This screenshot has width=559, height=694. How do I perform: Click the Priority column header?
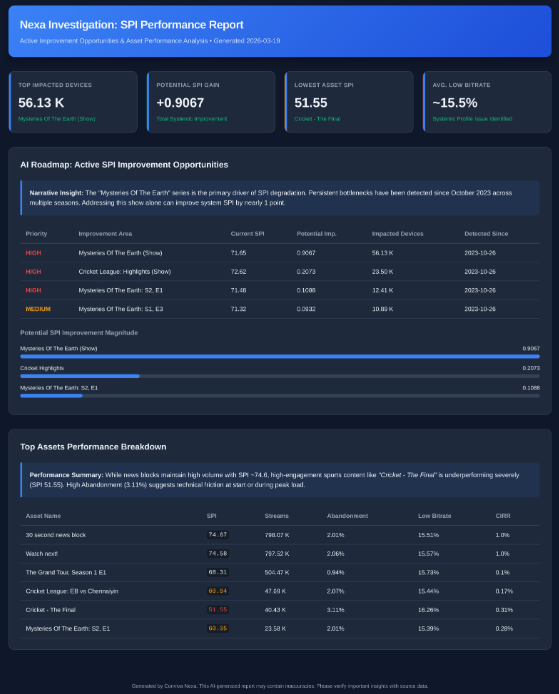pos(36,234)
